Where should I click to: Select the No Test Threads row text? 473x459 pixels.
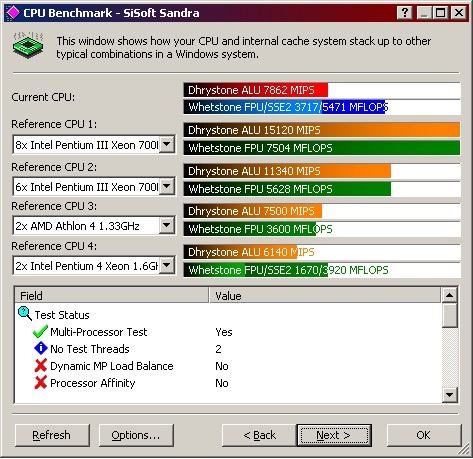click(90, 349)
